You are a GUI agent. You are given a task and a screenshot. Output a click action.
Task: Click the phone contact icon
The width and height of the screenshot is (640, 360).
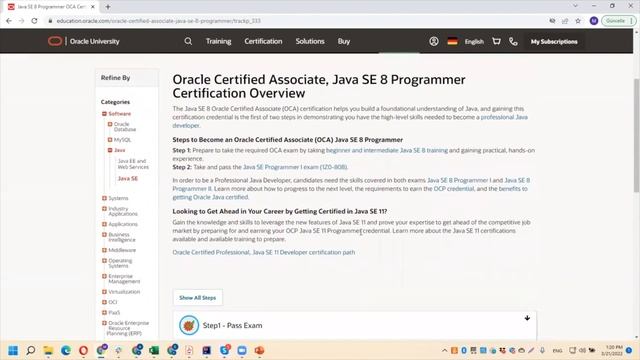click(x=513, y=41)
